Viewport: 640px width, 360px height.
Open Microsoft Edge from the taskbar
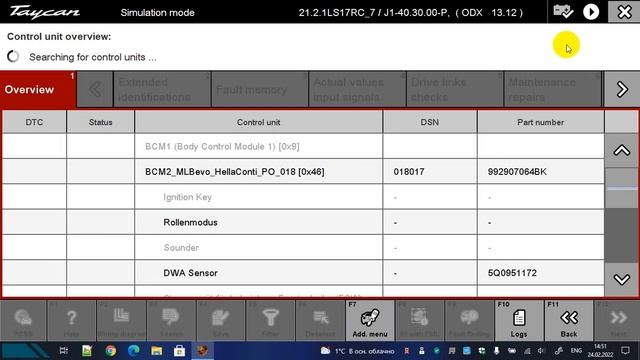pos(133,351)
